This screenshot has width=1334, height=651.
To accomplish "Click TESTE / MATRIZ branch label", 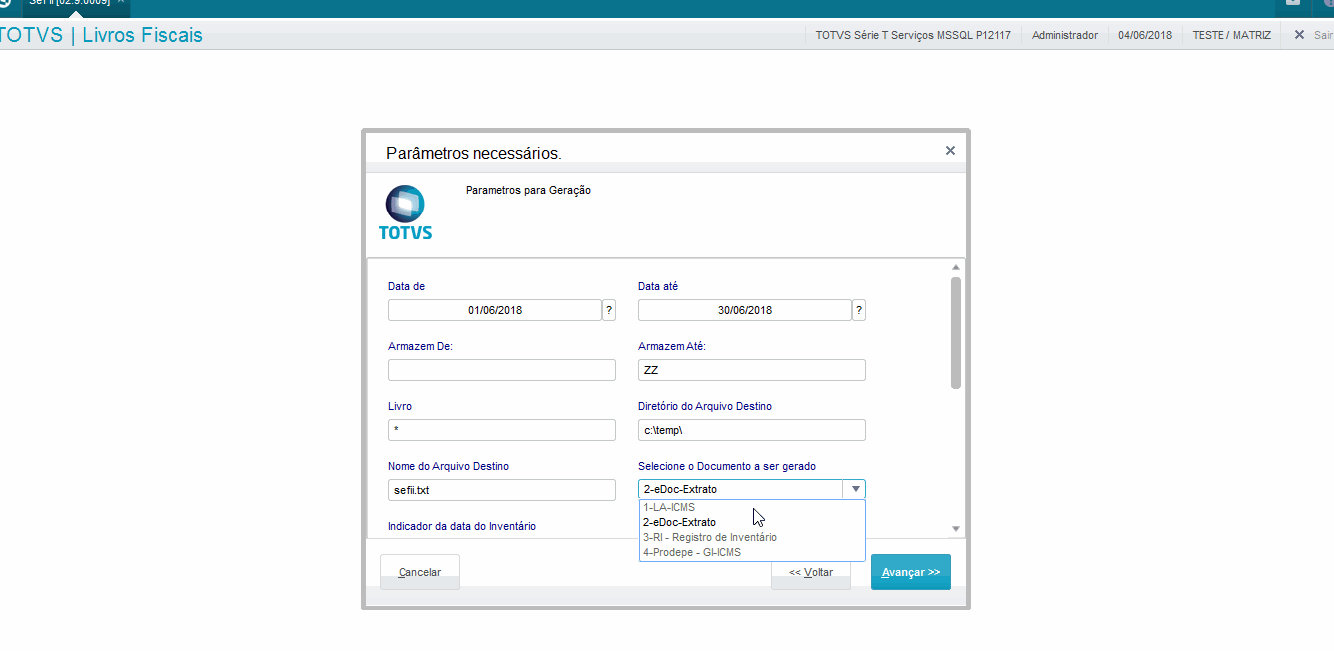I will [1232, 35].
